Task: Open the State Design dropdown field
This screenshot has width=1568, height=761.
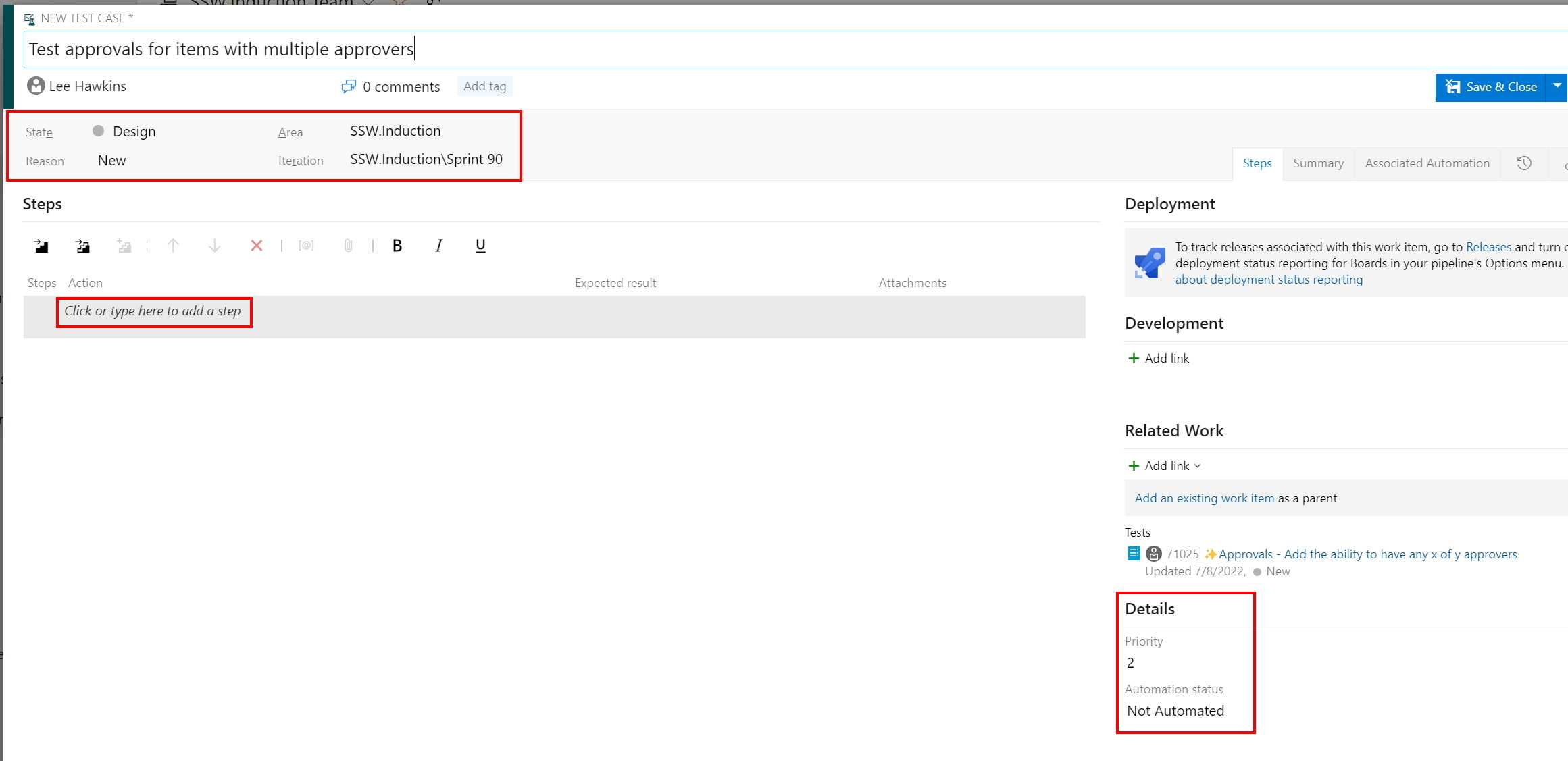Action: tap(134, 132)
